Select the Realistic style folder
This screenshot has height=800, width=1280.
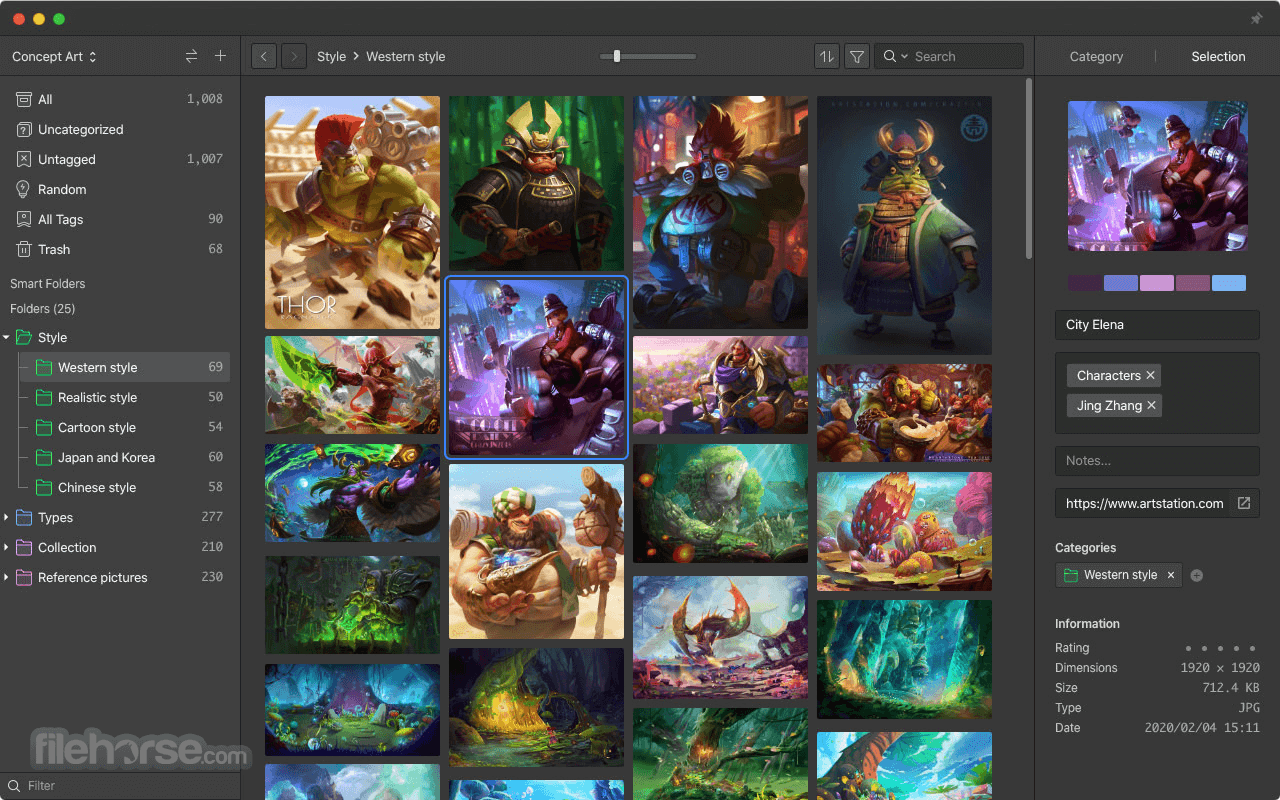click(x=125, y=397)
